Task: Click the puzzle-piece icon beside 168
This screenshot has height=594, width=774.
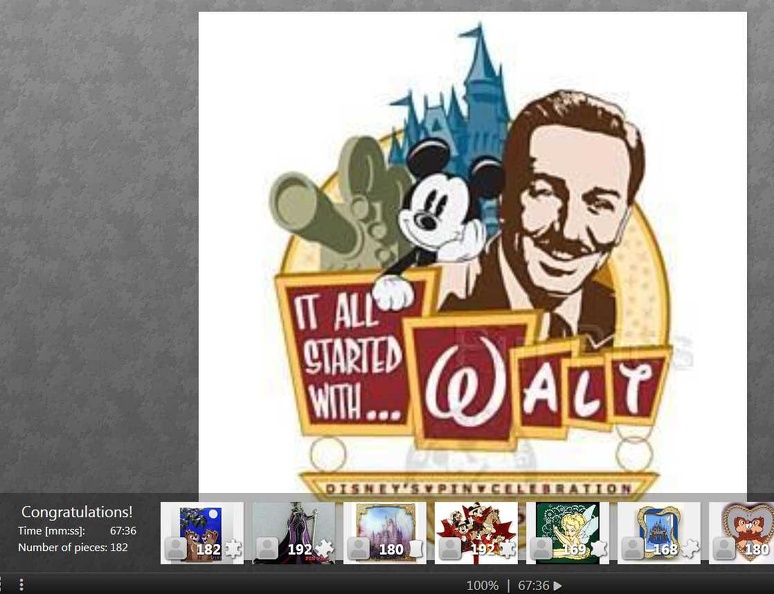Action: pyautogui.click(x=690, y=549)
